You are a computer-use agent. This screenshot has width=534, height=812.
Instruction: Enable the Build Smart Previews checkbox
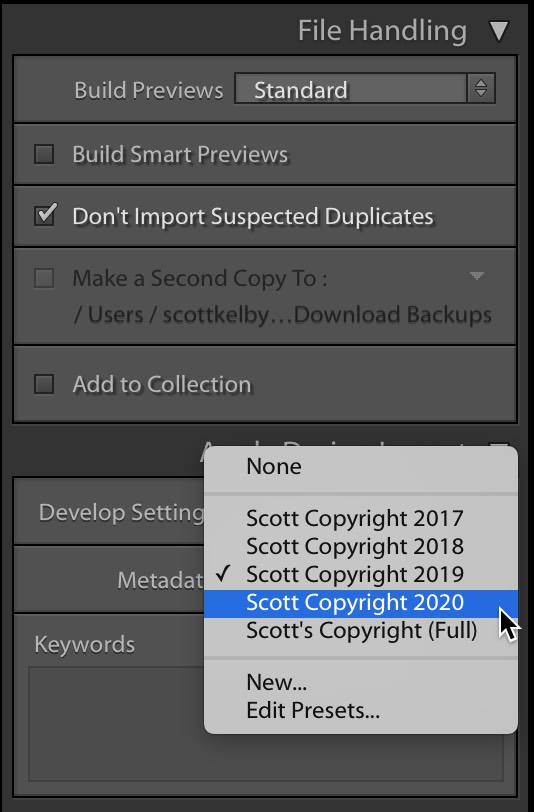pyautogui.click(x=44, y=154)
